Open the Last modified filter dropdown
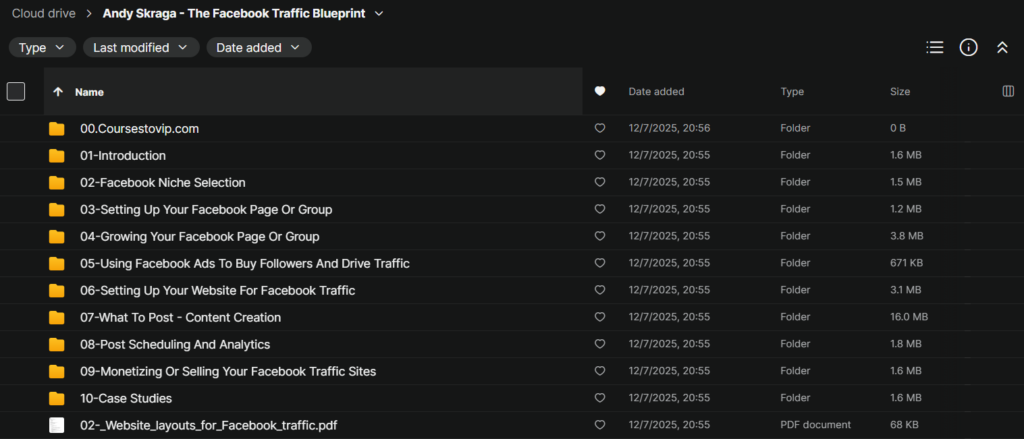 (140, 47)
